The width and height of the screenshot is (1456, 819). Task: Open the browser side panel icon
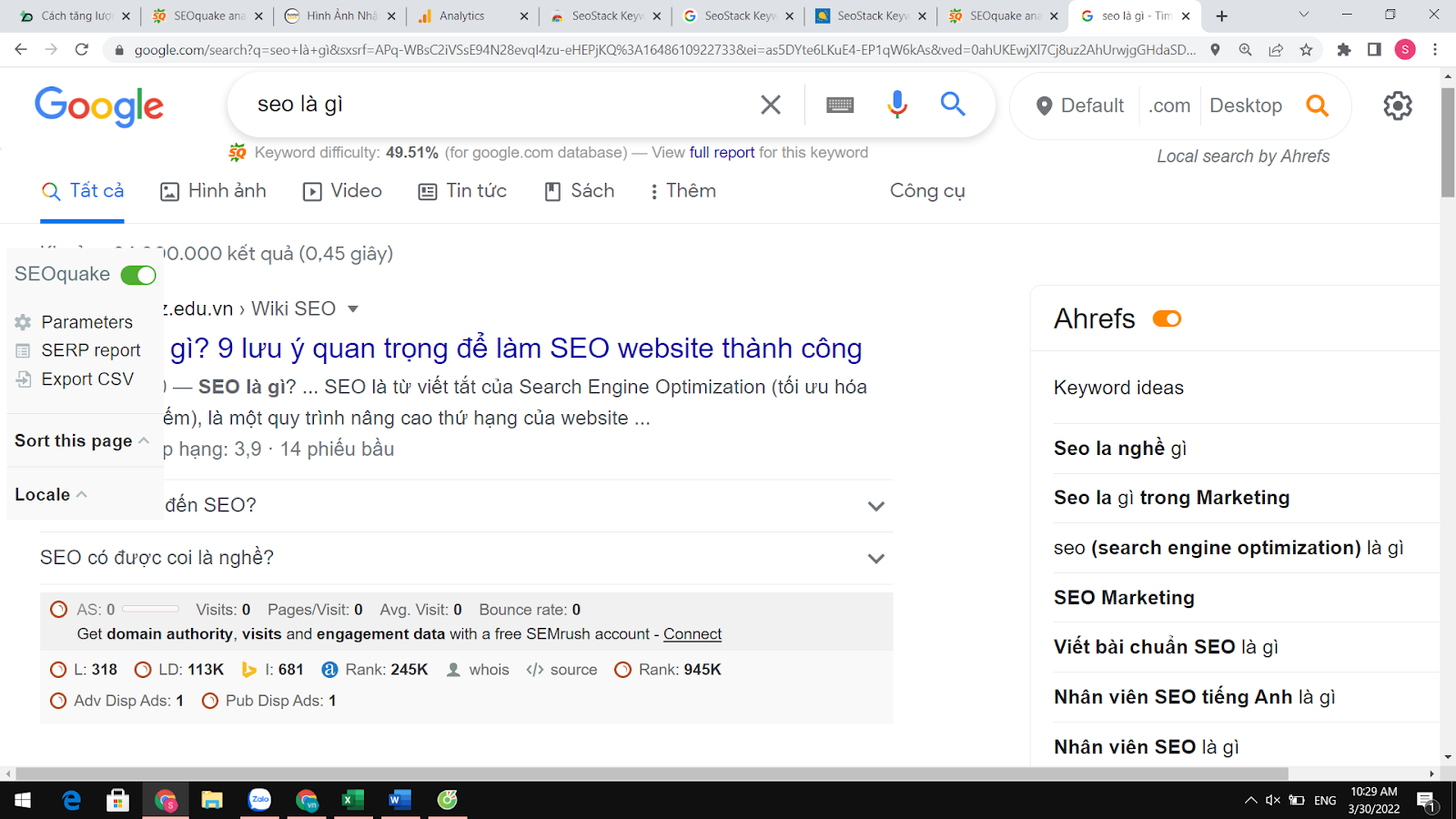point(1374,50)
